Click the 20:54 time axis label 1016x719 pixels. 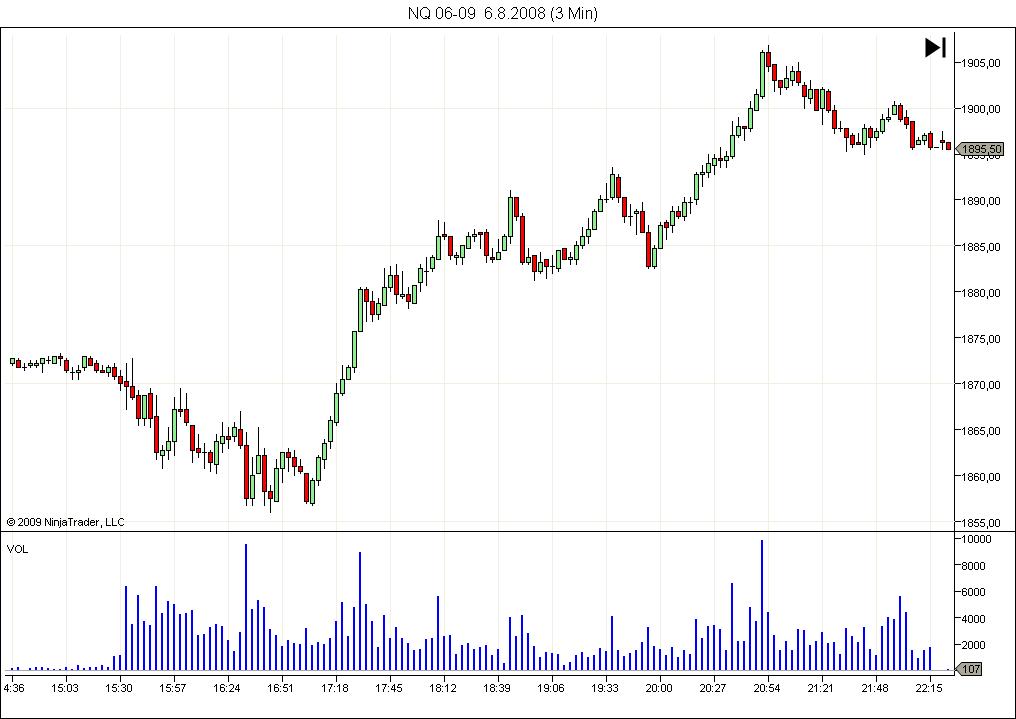pyautogui.click(x=767, y=688)
